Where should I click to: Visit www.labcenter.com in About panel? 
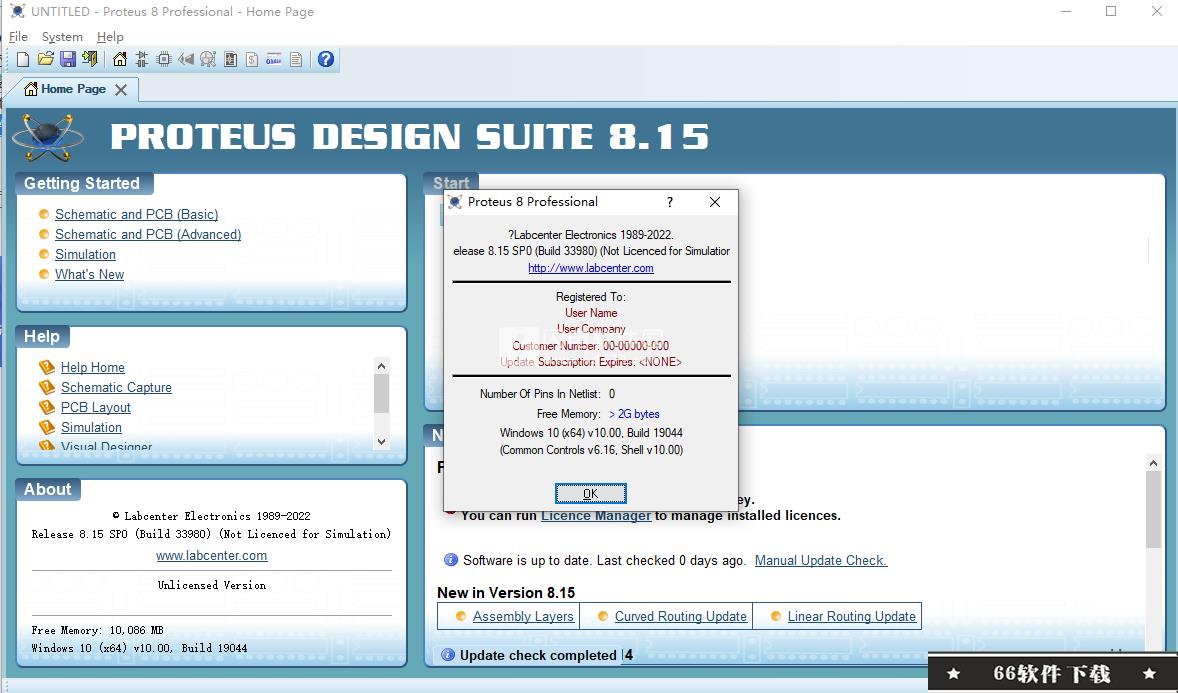click(x=212, y=555)
